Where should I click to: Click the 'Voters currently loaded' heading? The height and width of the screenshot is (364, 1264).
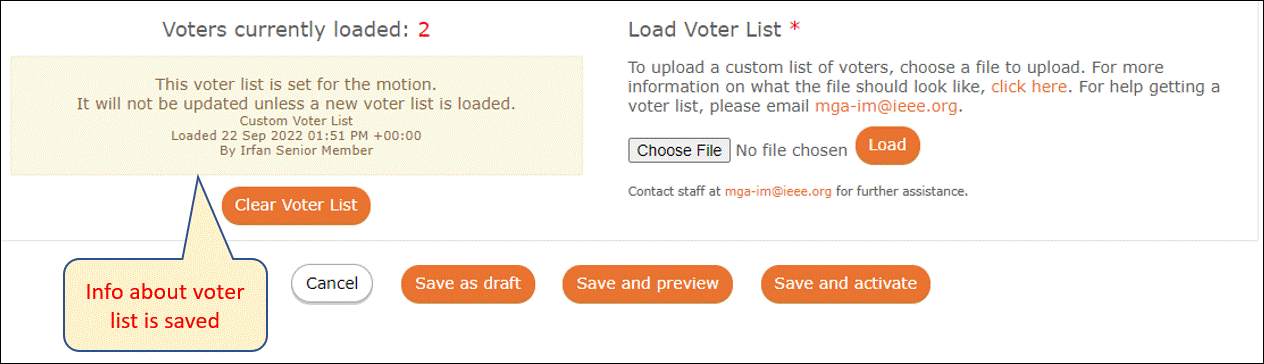point(286,29)
